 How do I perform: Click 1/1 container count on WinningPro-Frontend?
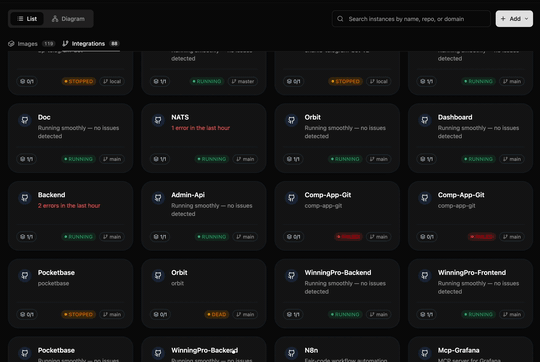coord(426,314)
